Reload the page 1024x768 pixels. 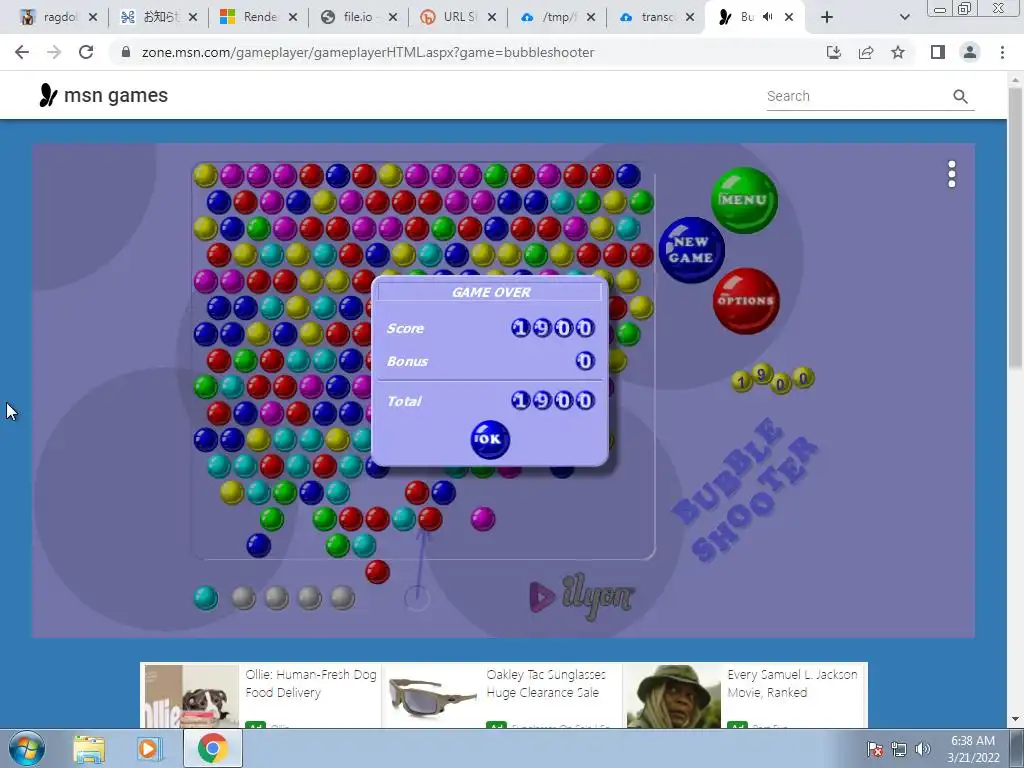point(86,52)
